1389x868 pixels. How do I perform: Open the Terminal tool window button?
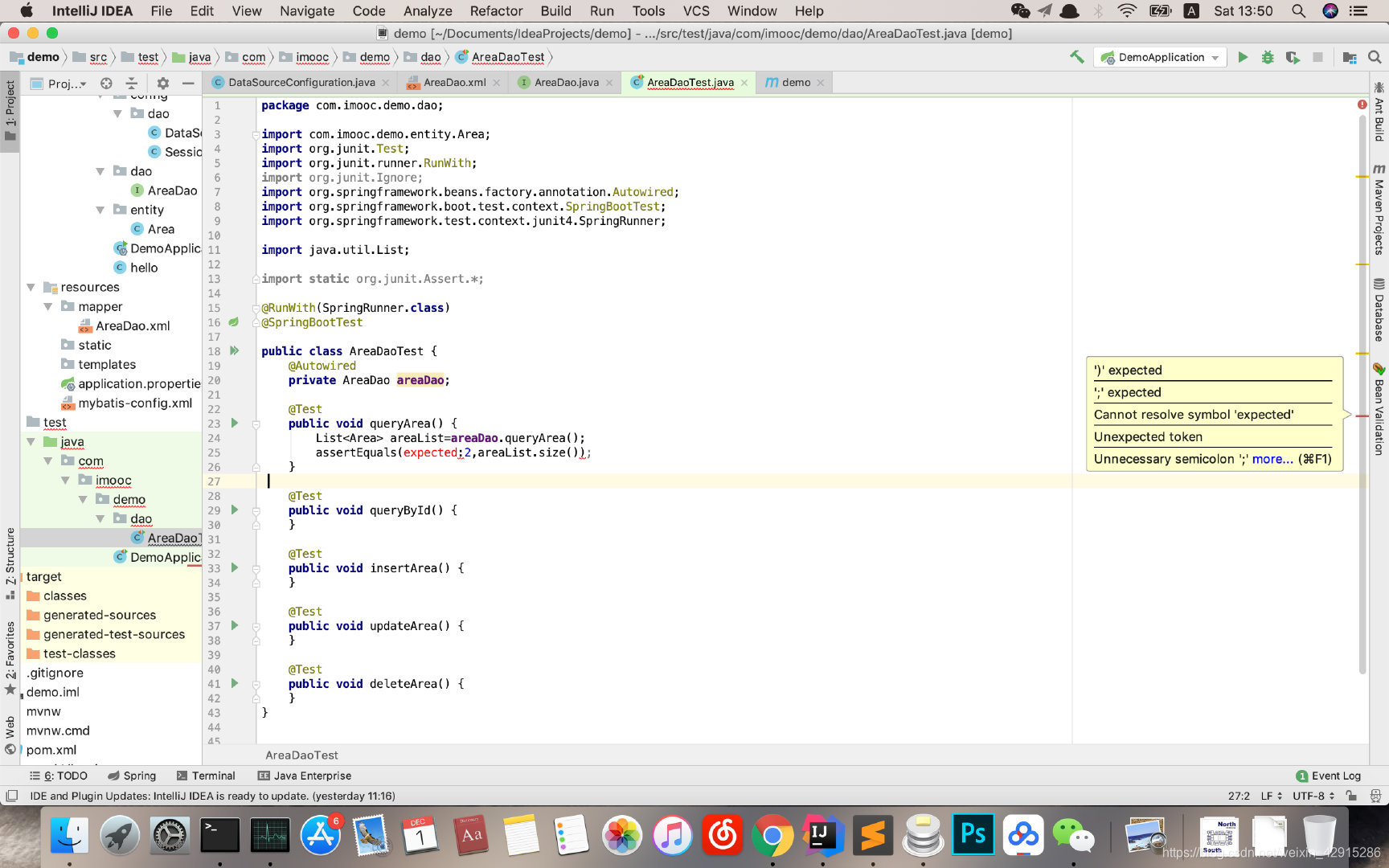click(206, 776)
